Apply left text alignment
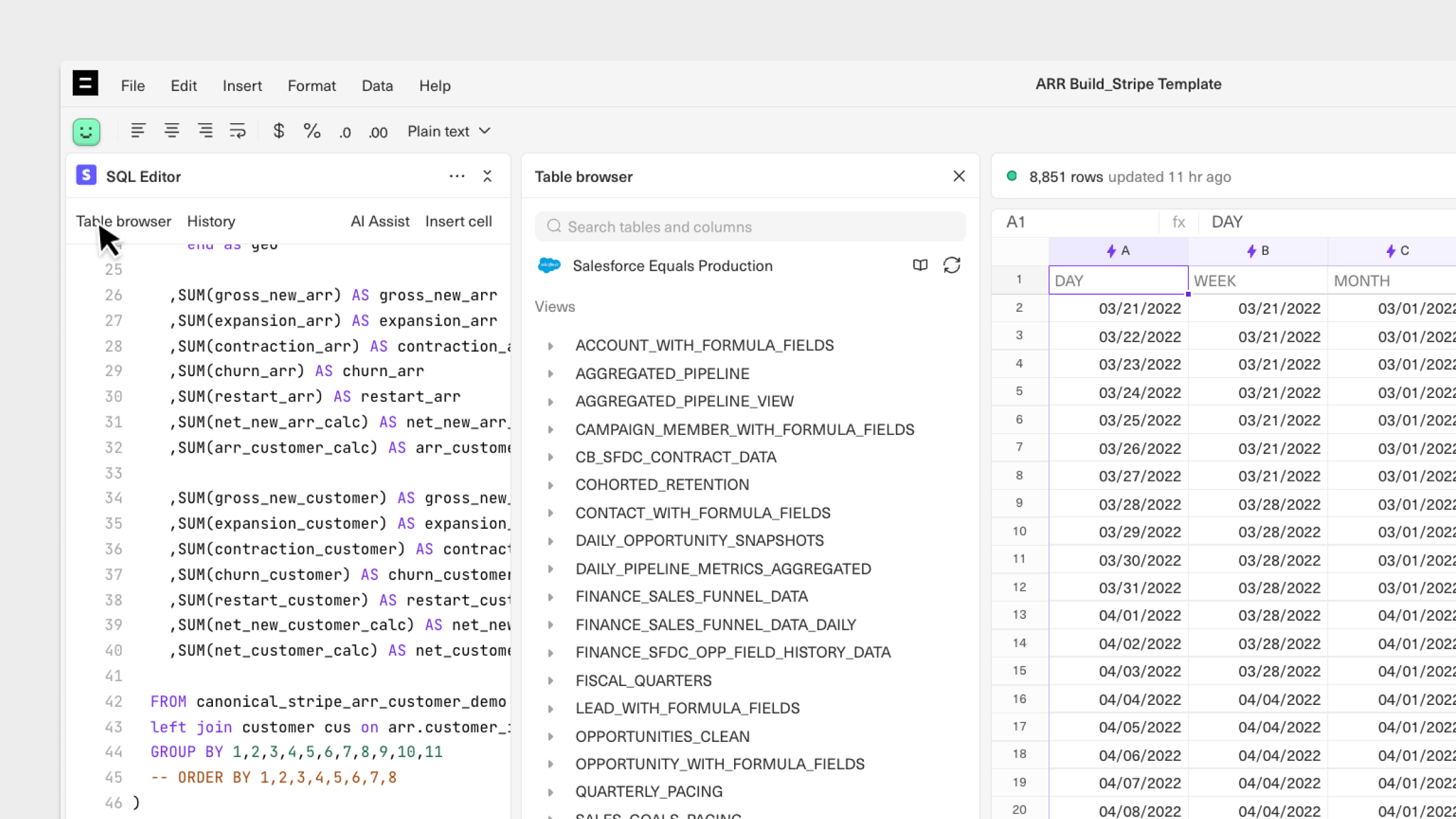1456x819 pixels. 138,131
